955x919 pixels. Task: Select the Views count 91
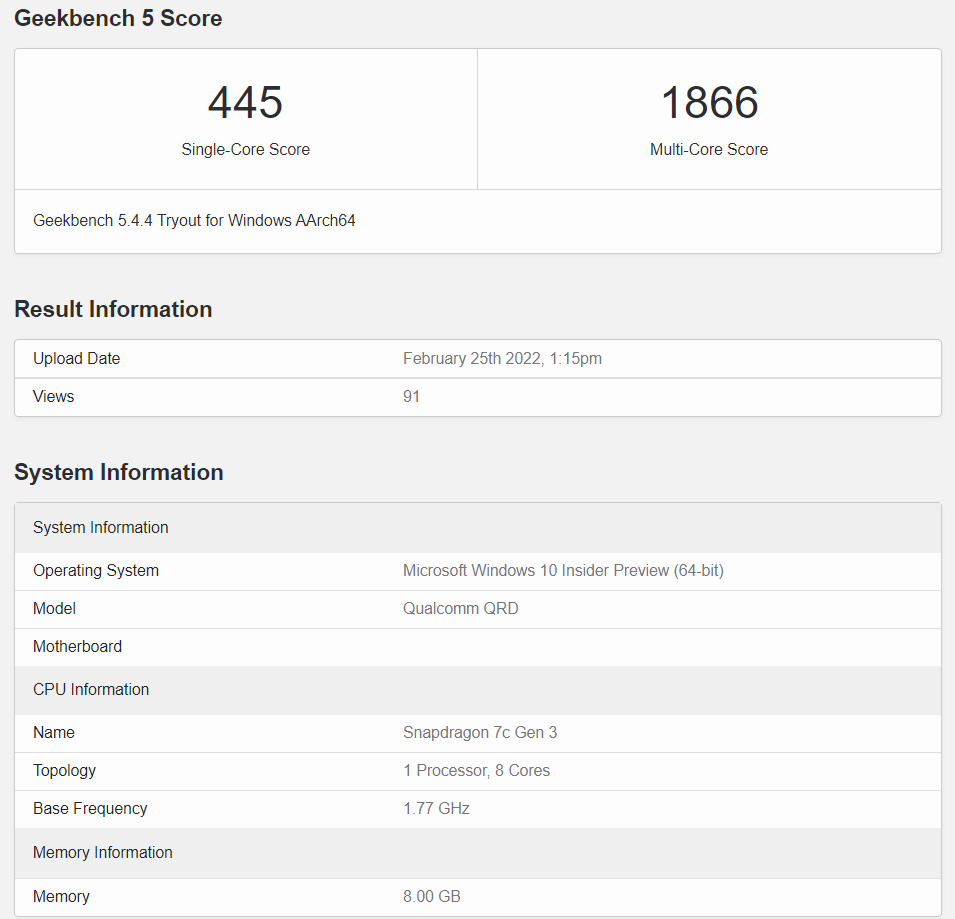click(411, 396)
